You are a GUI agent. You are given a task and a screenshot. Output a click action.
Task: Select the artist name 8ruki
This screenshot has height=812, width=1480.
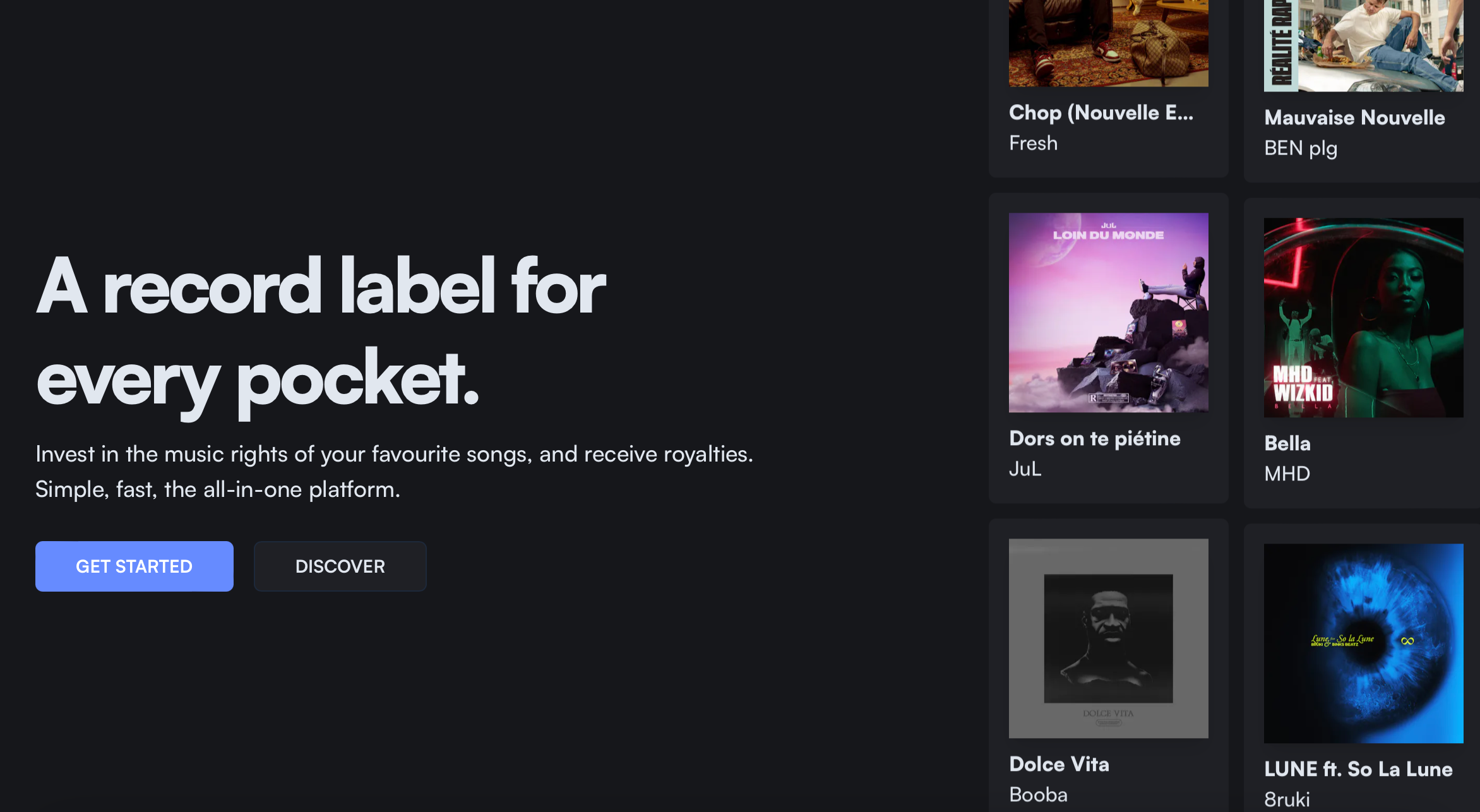coord(1287,800)
